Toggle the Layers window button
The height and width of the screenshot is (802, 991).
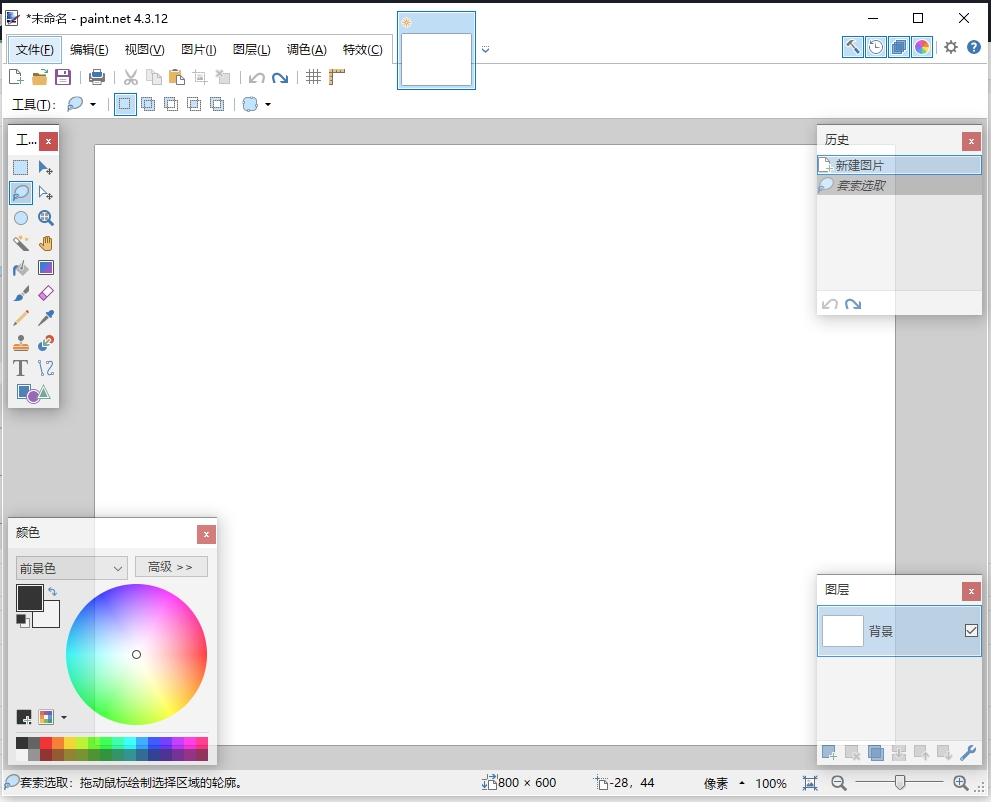[899, 47]
